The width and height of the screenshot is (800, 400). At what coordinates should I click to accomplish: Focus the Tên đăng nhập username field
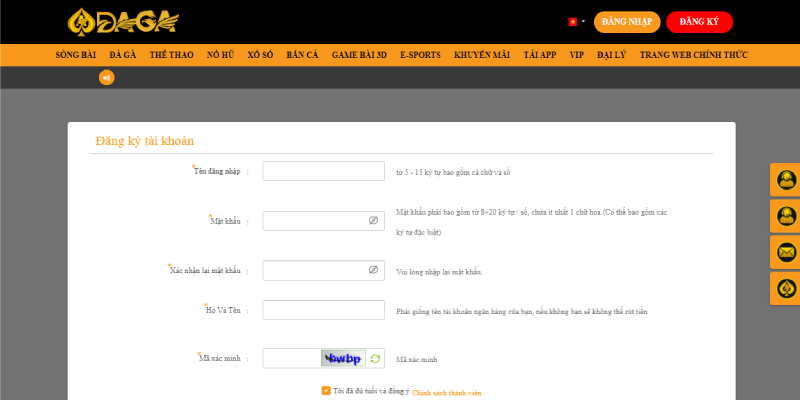tap(323, 171)
